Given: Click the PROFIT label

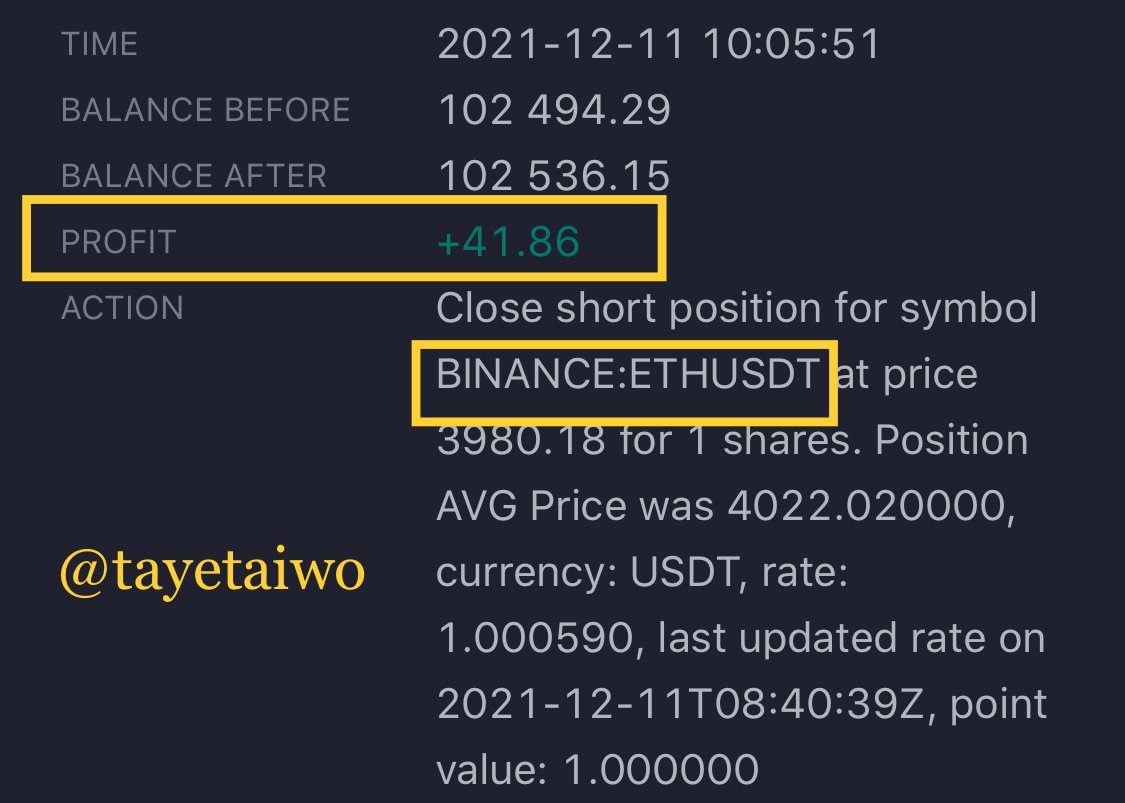Looking at the screenshot, I should pos(119,242).
